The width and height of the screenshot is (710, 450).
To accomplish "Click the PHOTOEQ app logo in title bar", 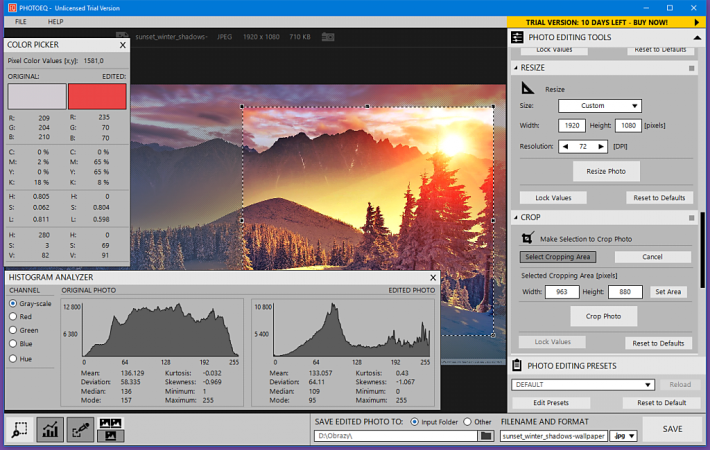I will coord(12,8).
